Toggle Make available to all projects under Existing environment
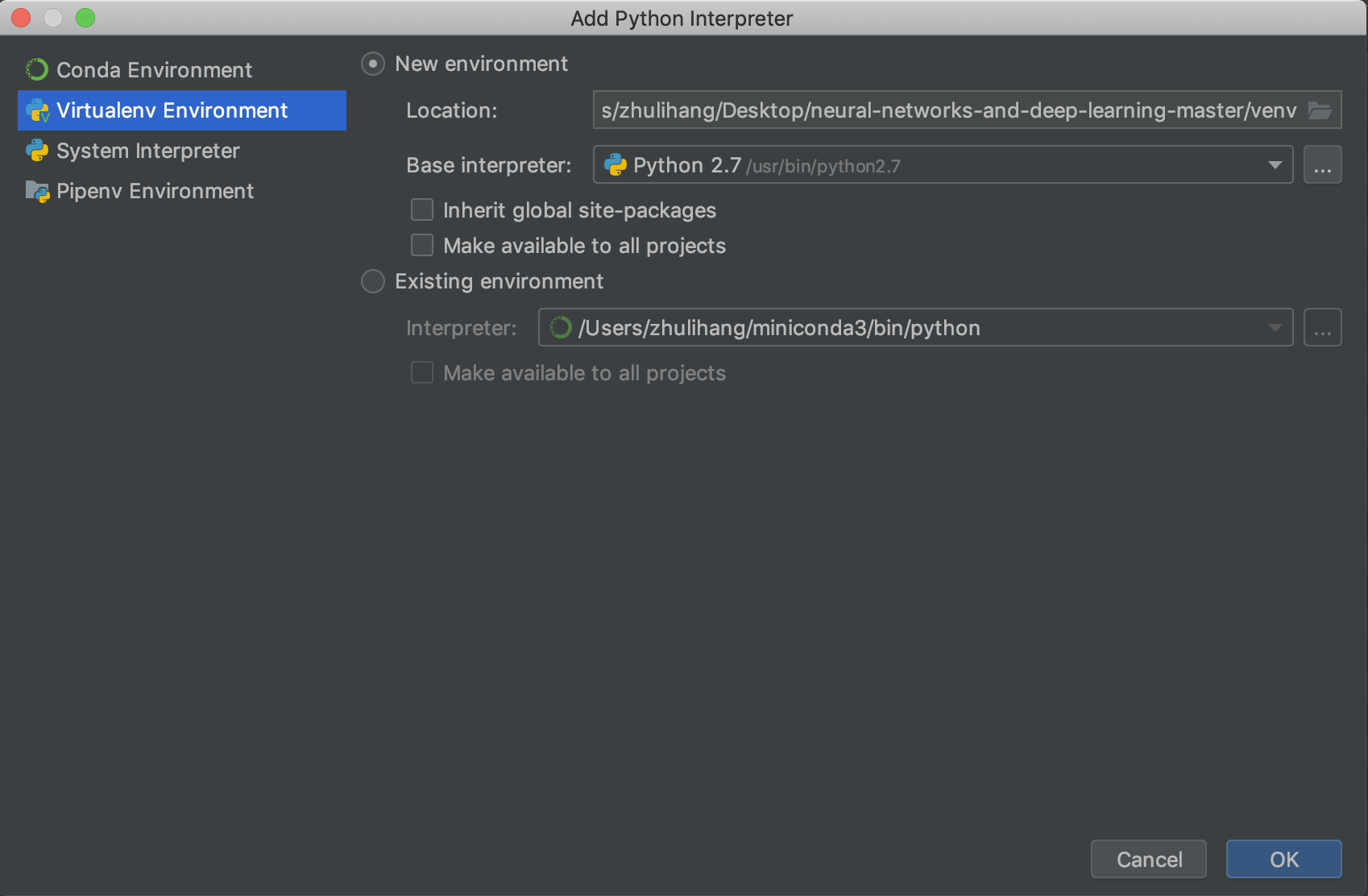Screen dimensions: 1368x896 coord(422,372)
